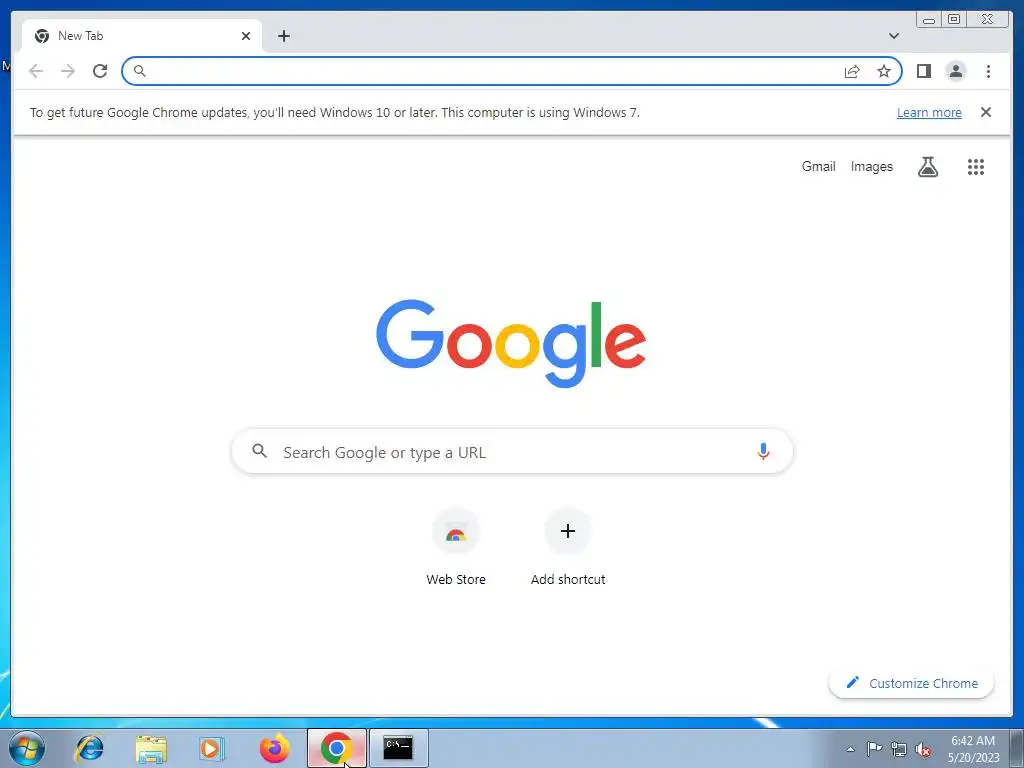Select the New Tab tab
The image size is (1024, 768).
[142, 36]
